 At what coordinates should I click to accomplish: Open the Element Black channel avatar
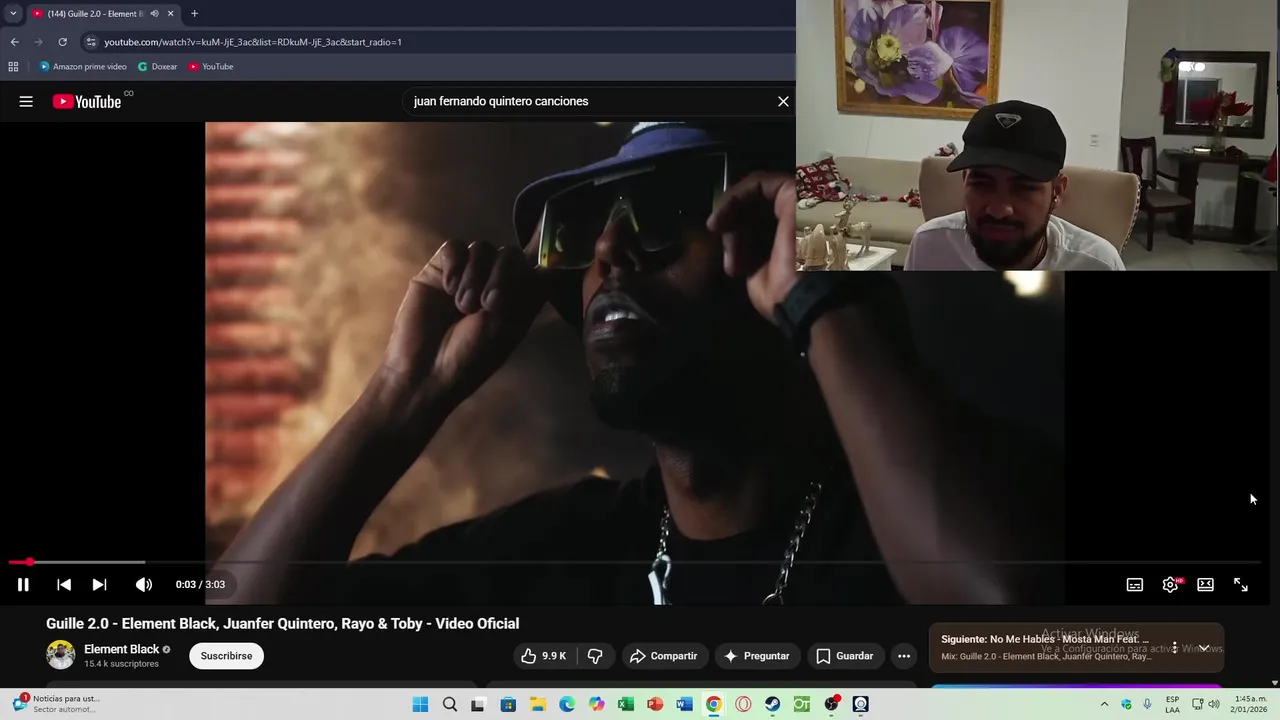point(60,655)
